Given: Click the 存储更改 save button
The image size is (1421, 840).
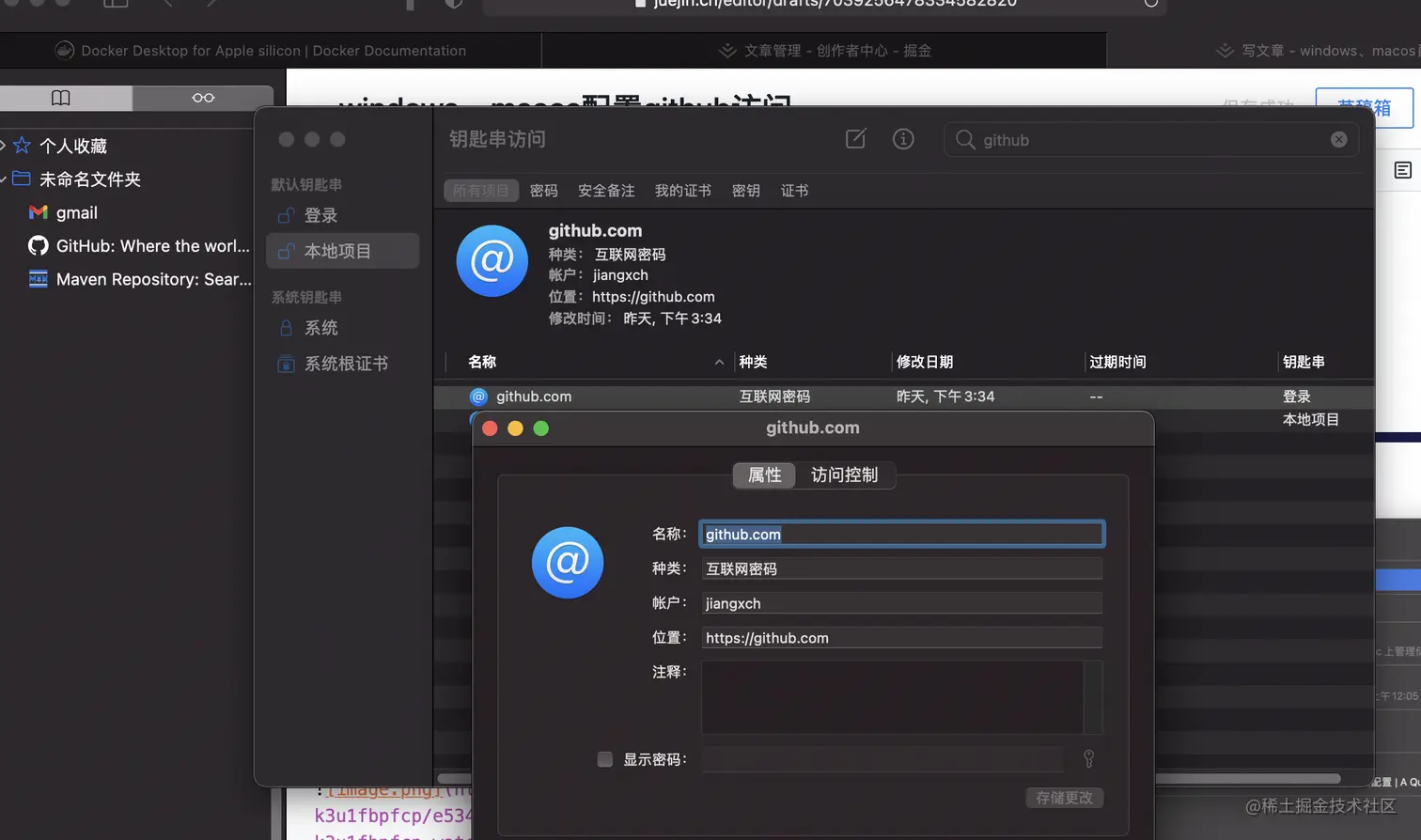Looking at the screenshot, I should click(x=1064, y=798).
